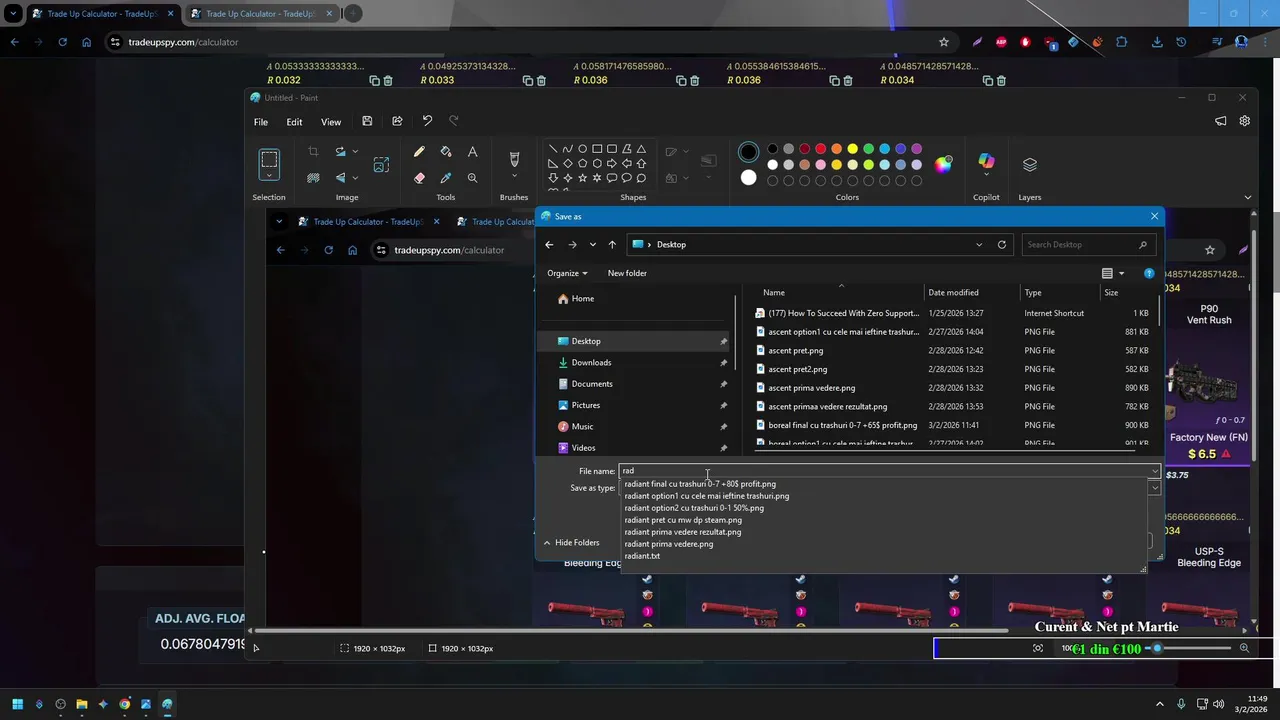1280x720 pixels.
Task: Open the Layers panel in Paint
Action: pos(1030,164)
